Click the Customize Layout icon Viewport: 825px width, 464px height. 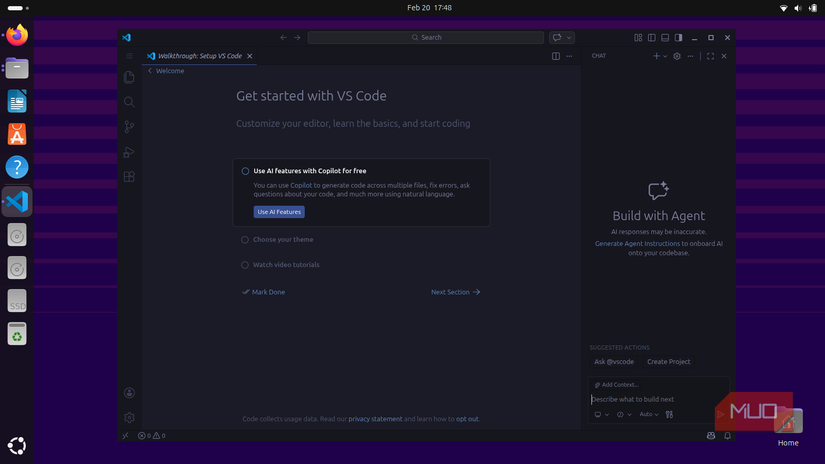pos(638,37)
